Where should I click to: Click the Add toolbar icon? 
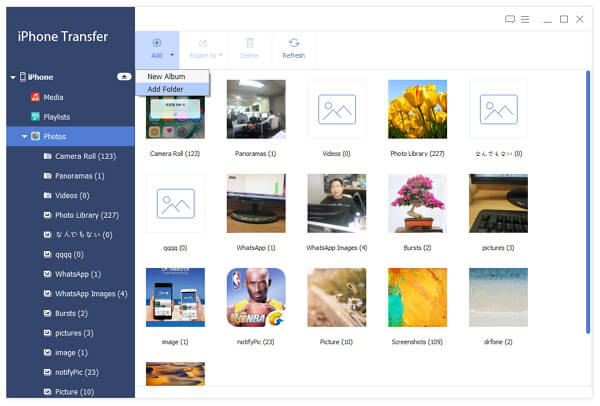(x=157, y=43)
